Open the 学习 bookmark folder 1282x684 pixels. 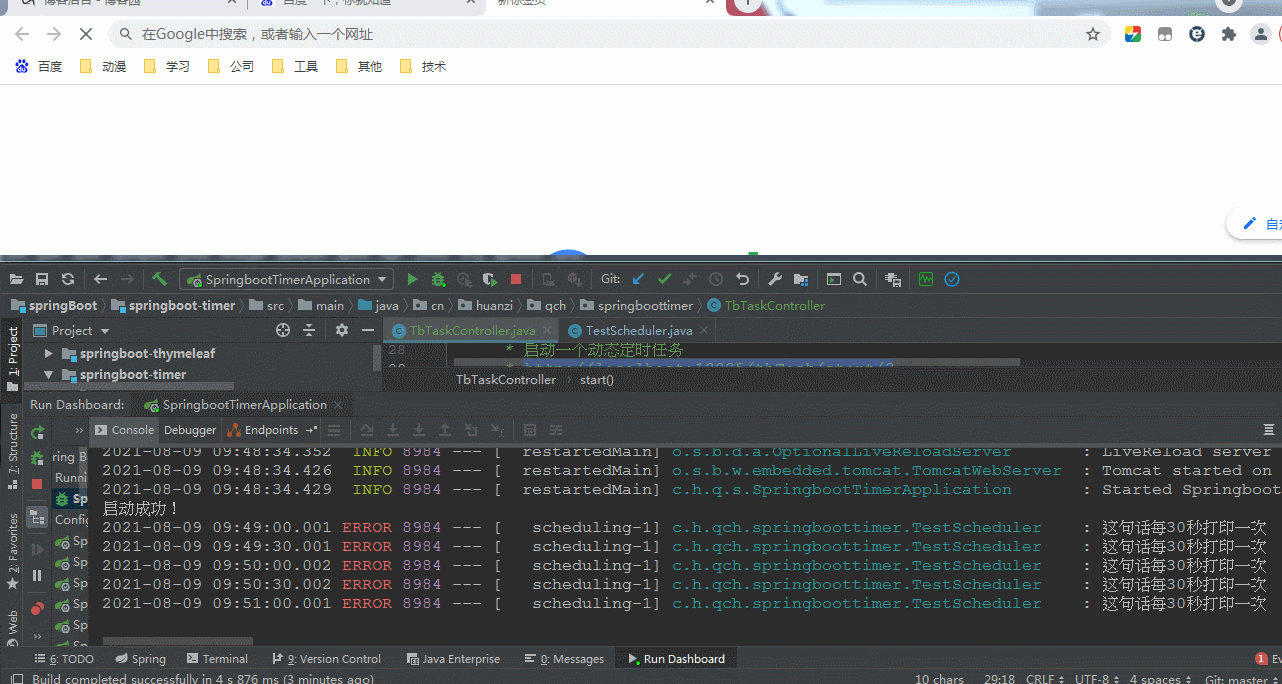click(x=166, y=66)
